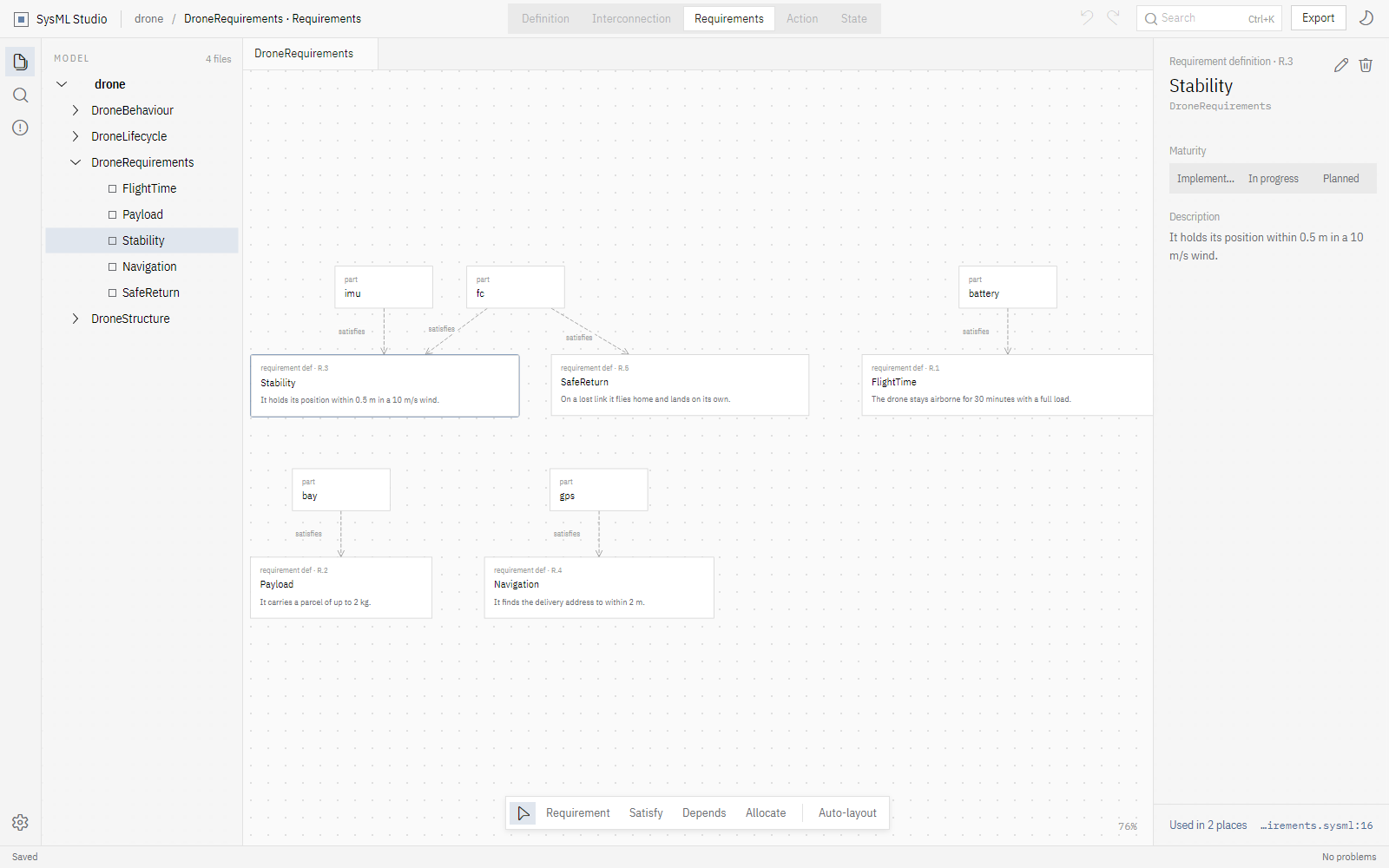Switch to the Action view tab
This screenshot has width=1389, height=868.
click(x=802, y=18)
